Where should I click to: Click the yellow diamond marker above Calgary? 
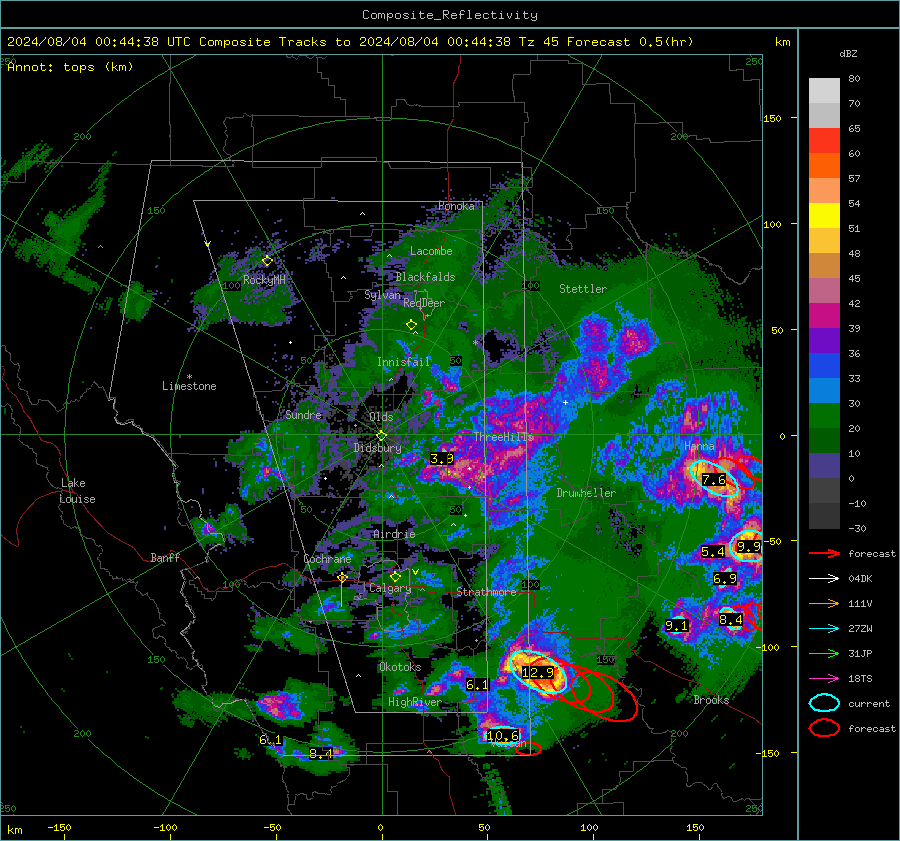pyautogui.click(x=395, y=576)
